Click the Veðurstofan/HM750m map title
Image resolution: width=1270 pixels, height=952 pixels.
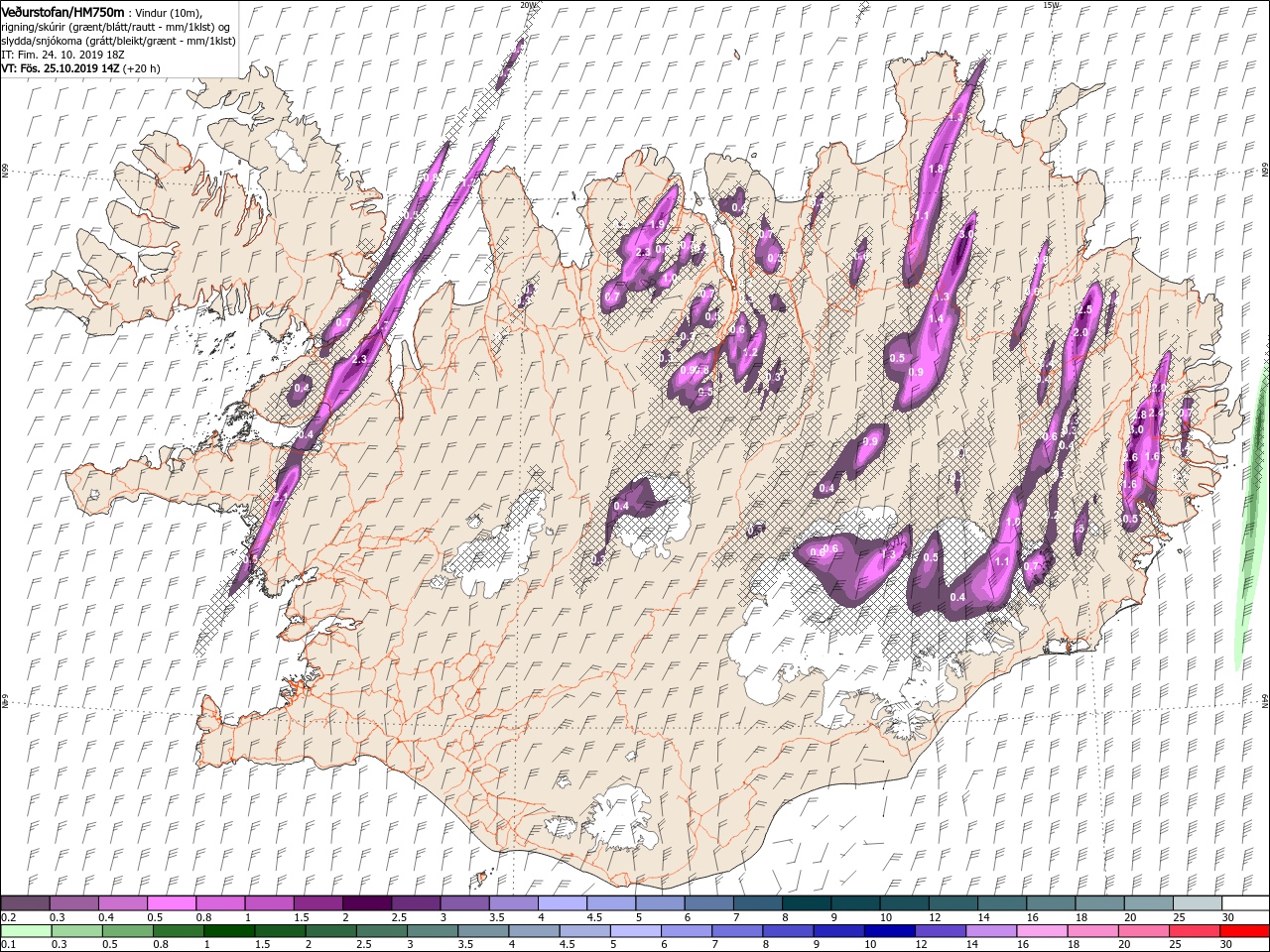tap(63, 11)
